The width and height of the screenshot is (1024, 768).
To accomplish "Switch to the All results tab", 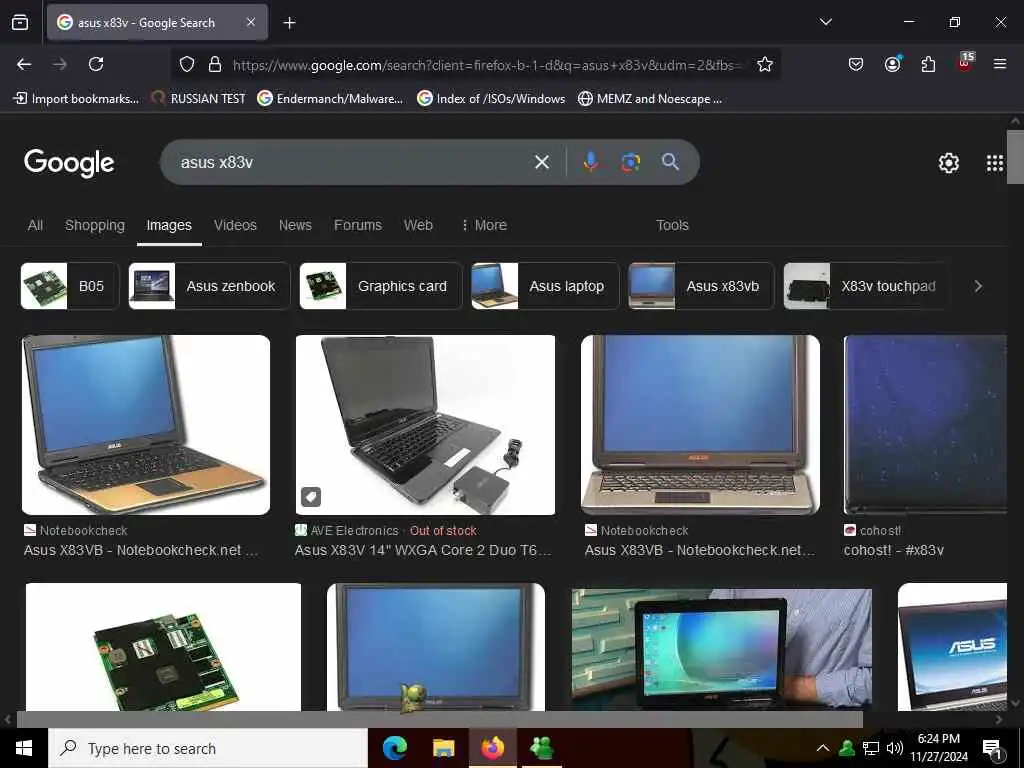I will (35, 225).
